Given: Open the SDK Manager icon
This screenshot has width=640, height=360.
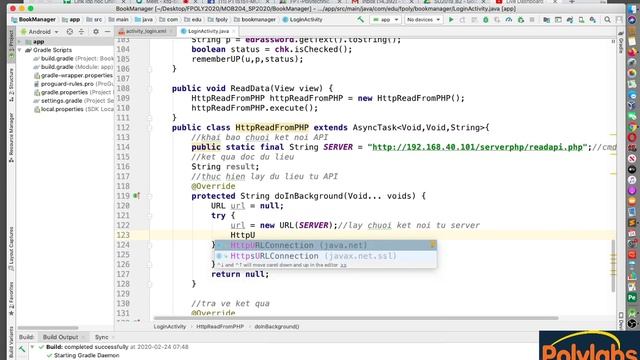Looking at the screenshot, I should tap(593, 20).
